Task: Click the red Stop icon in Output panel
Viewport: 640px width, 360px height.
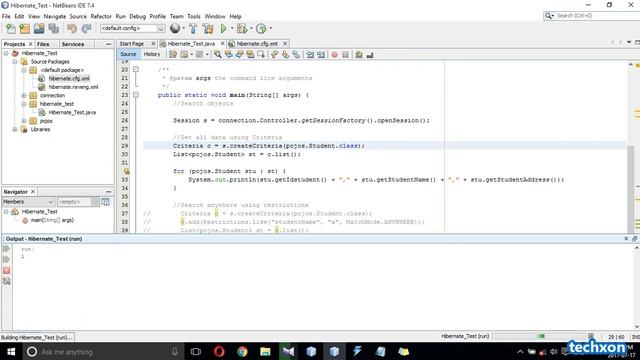Action: [x=7, y=270]
